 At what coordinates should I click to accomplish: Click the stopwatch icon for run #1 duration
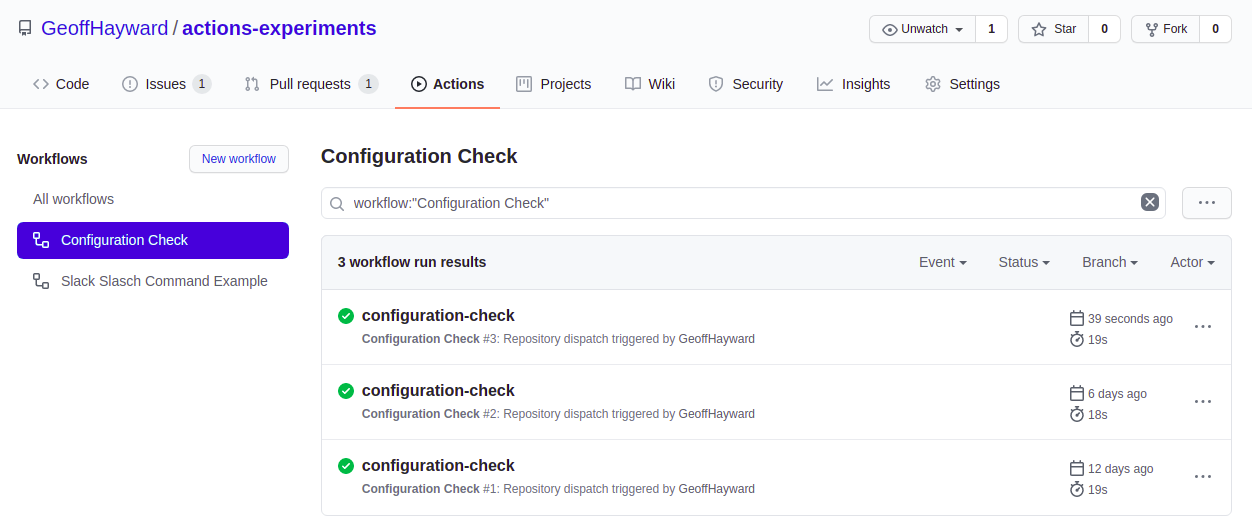1077,489
